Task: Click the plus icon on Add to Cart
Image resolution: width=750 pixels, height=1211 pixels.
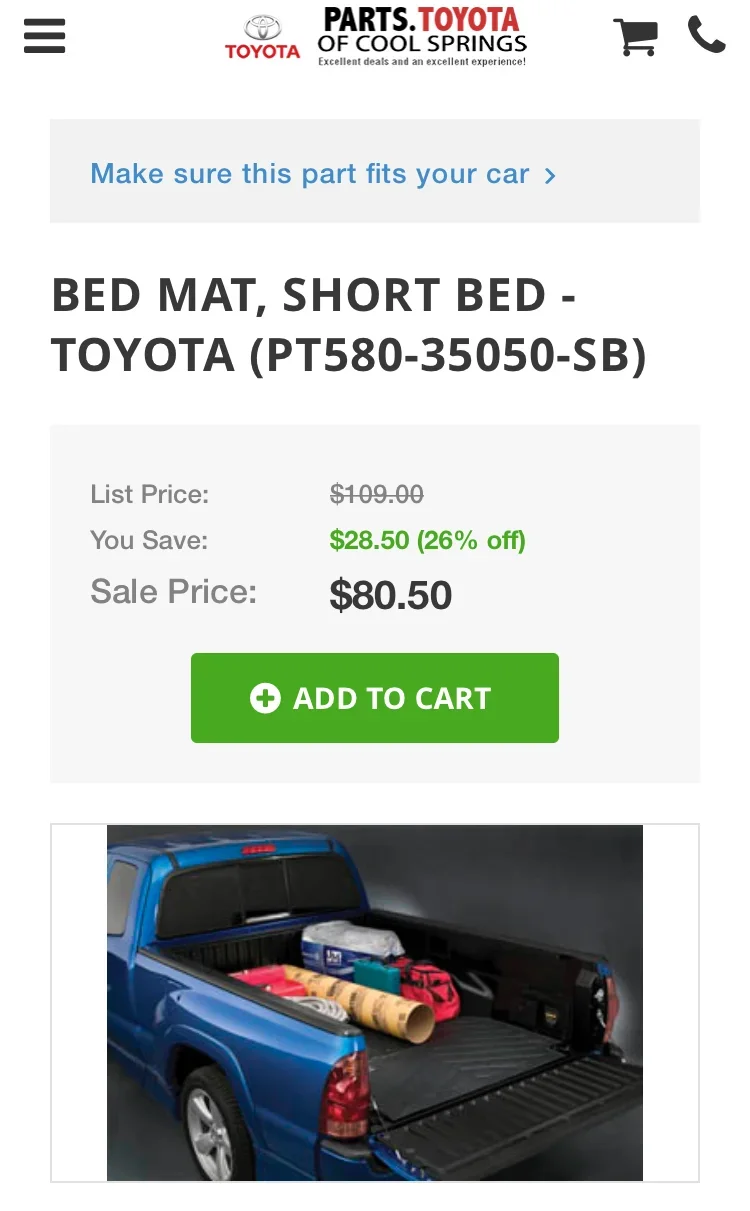Action: [x=265, y=698]
